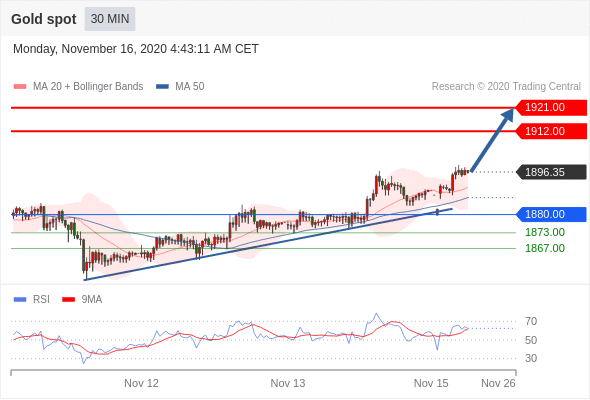Click the RSI blue legend swatch

(x=20, y=300)
